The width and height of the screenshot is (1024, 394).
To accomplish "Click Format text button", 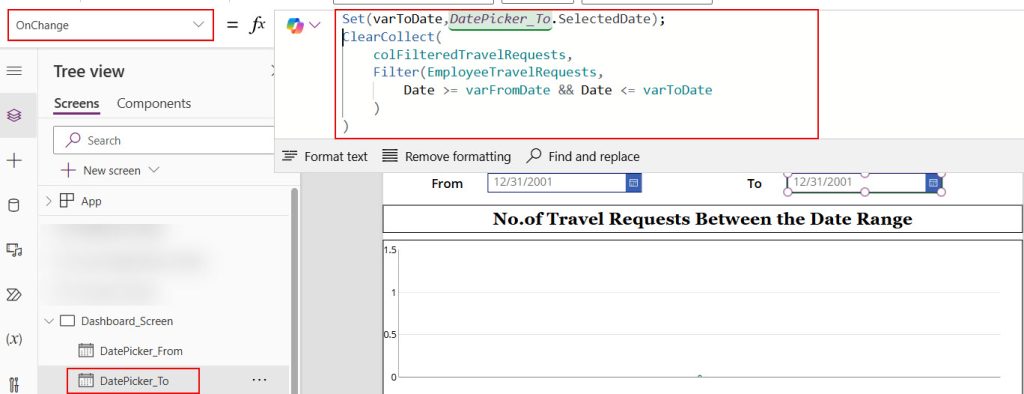I will 325,156.
